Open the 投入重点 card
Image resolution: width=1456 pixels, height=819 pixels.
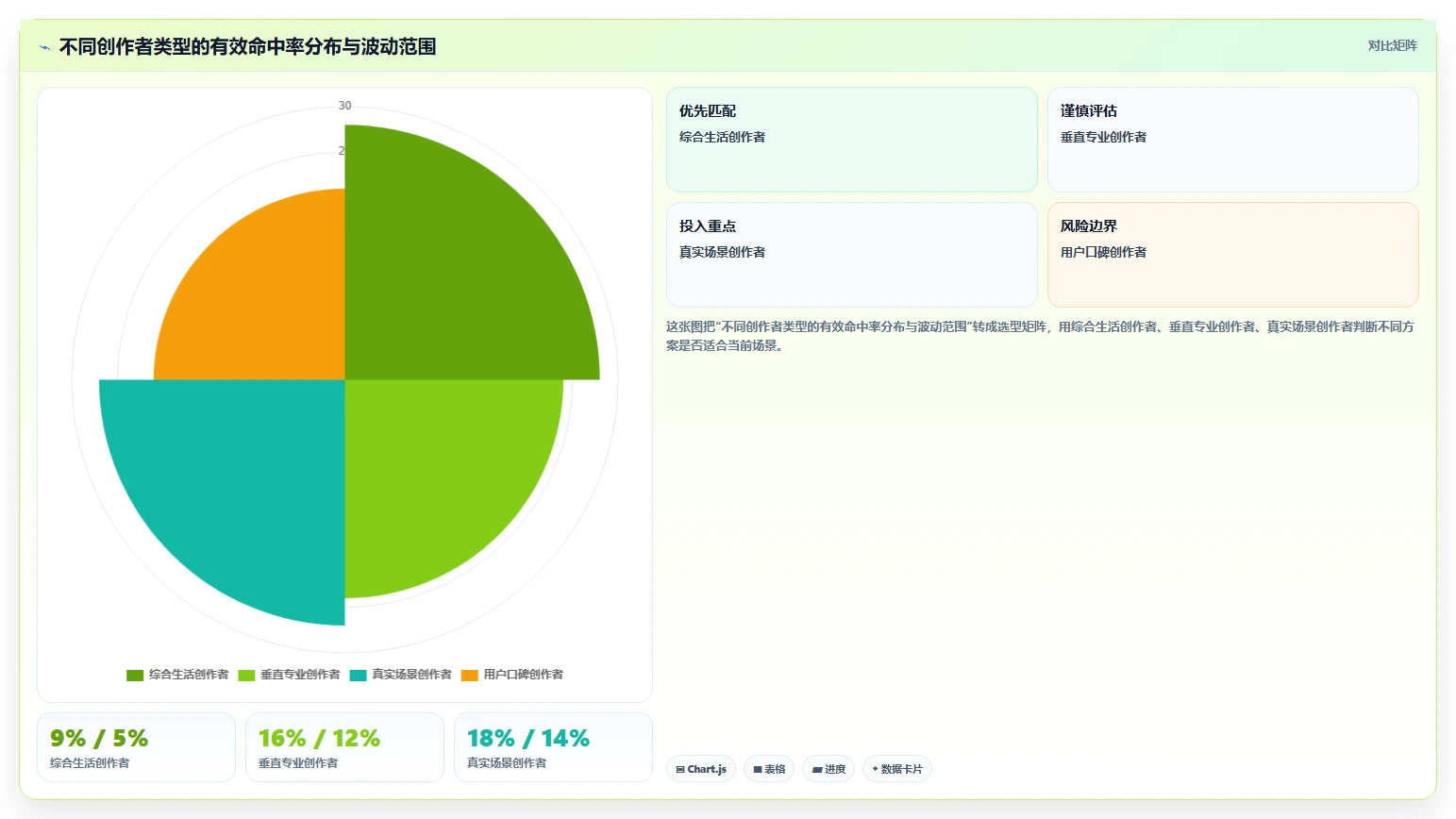tap(851, 255)
